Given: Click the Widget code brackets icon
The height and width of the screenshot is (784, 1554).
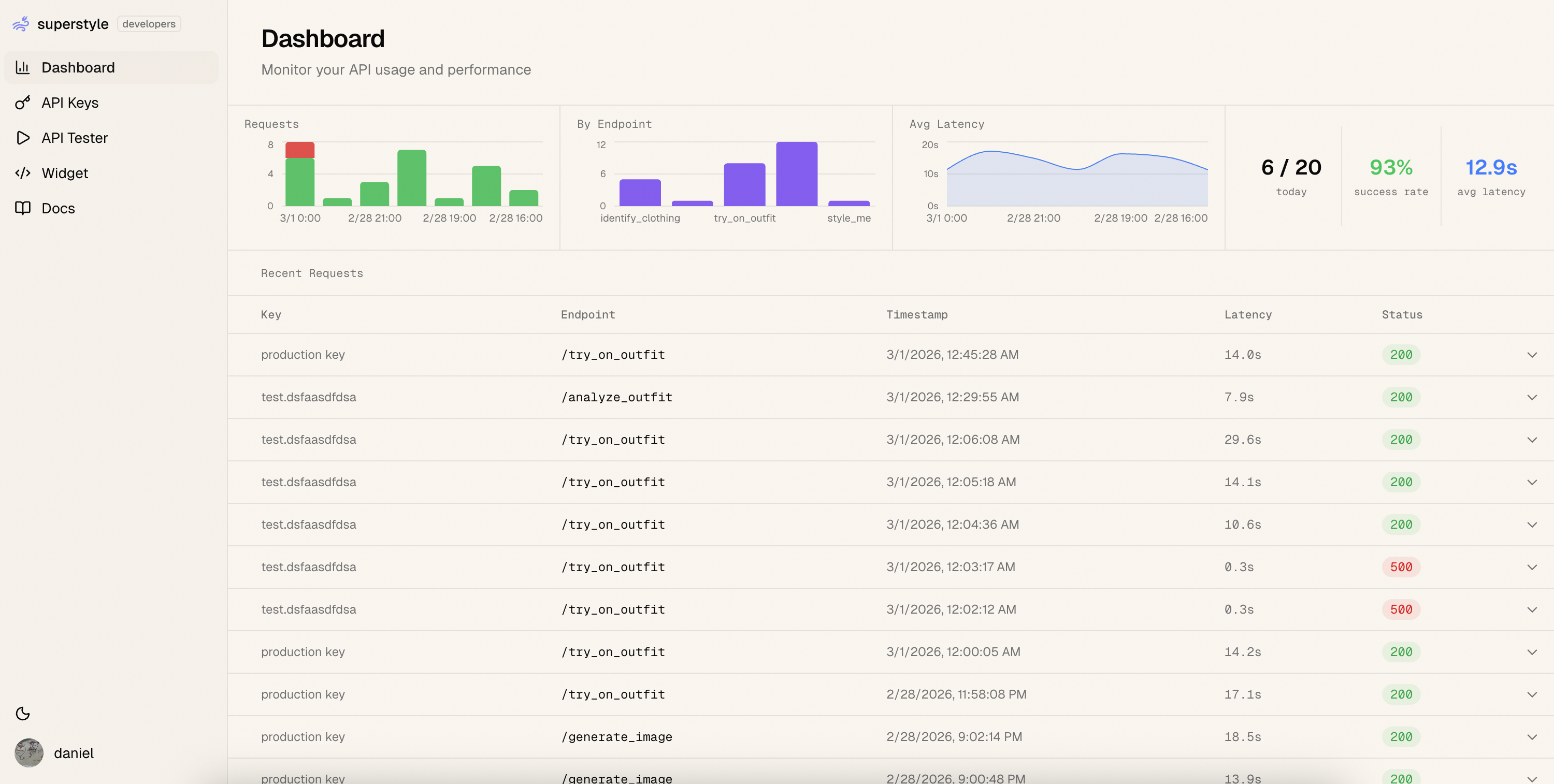Looking at the screenshot, I should pos(22,173).
